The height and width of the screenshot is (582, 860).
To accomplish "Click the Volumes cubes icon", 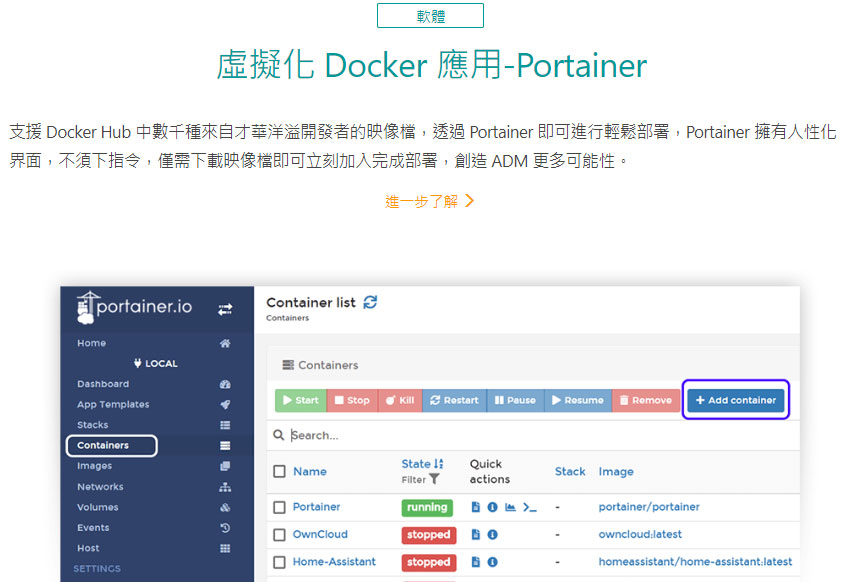I will click(x=225, y=507).
